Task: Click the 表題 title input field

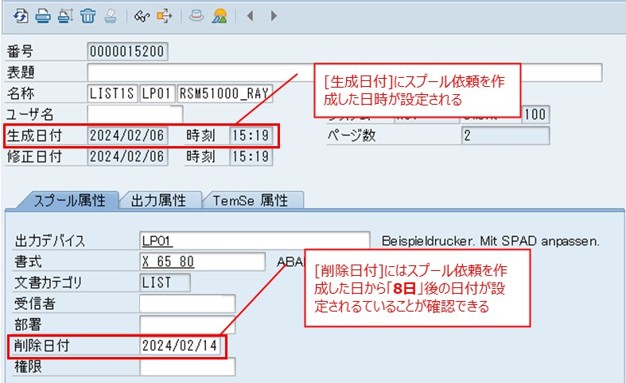Action: pyautogui.click(x=345, y=73)
